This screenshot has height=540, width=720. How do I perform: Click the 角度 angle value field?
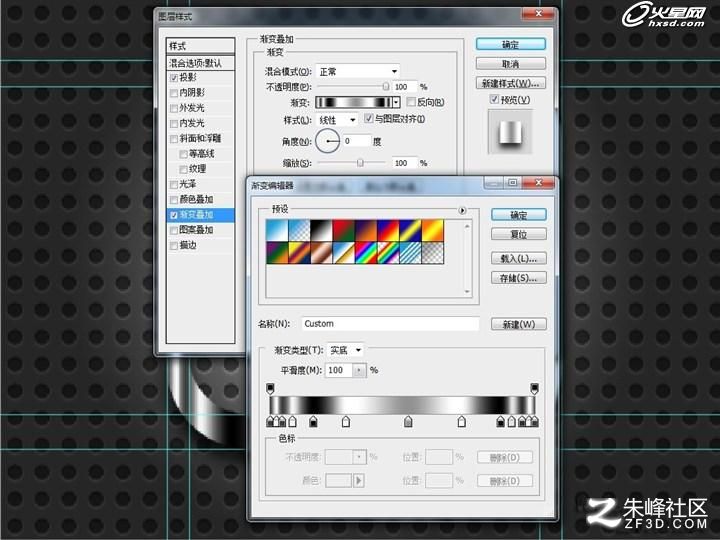coord(357,141)
